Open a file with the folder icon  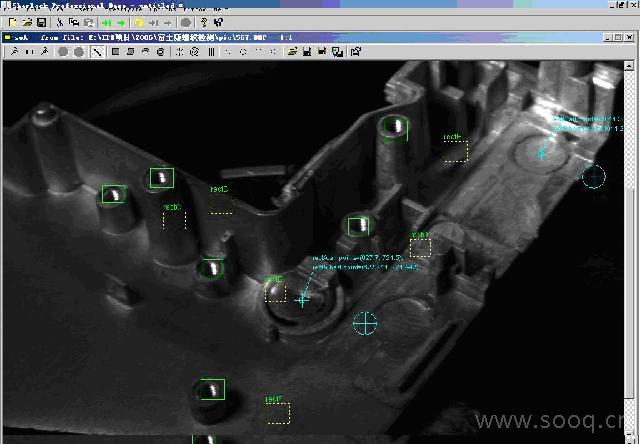pos(27,22)
